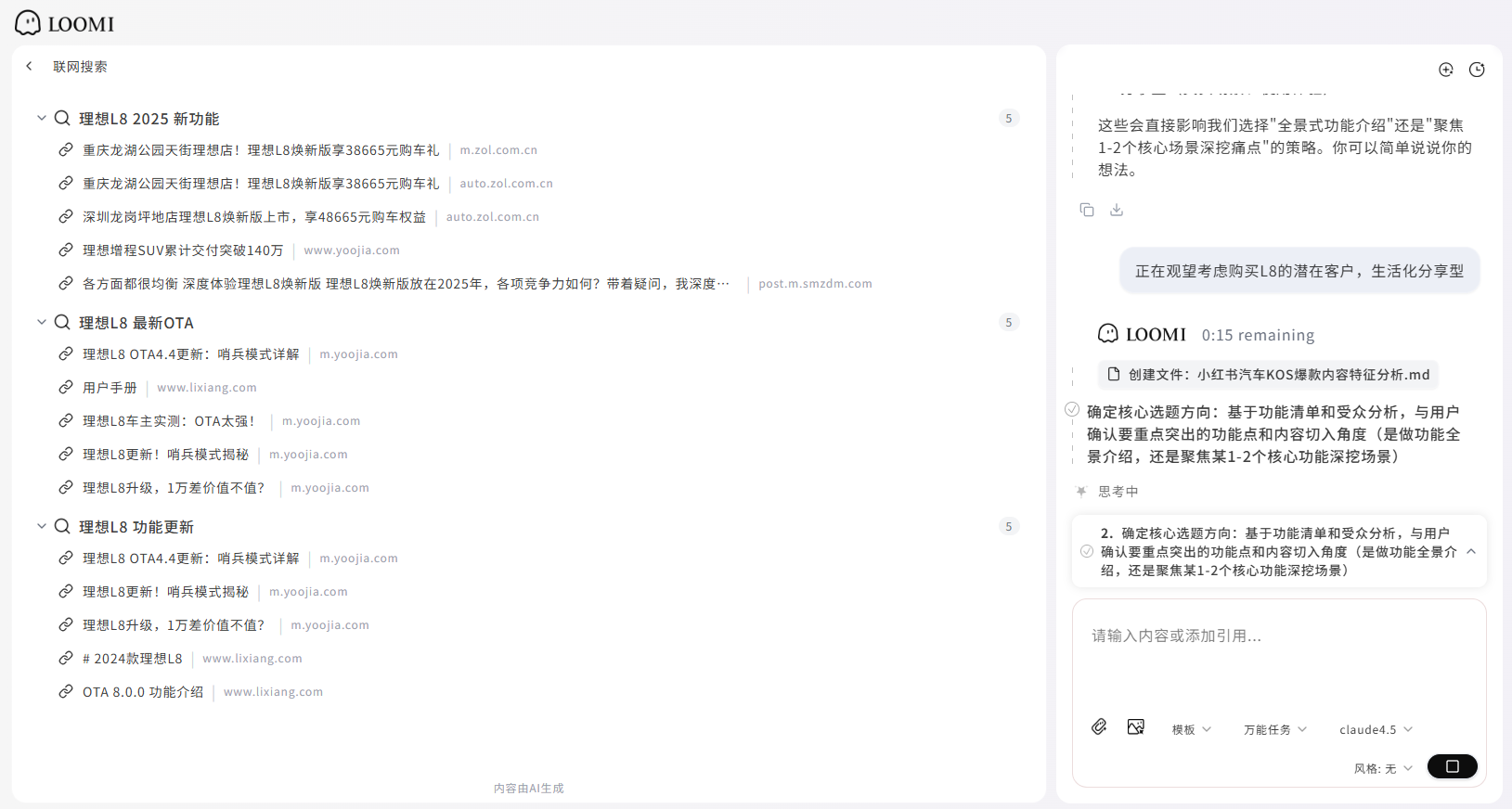
Task: Copy the assistant message with copy icon
Action: (x=1086, y=210)
